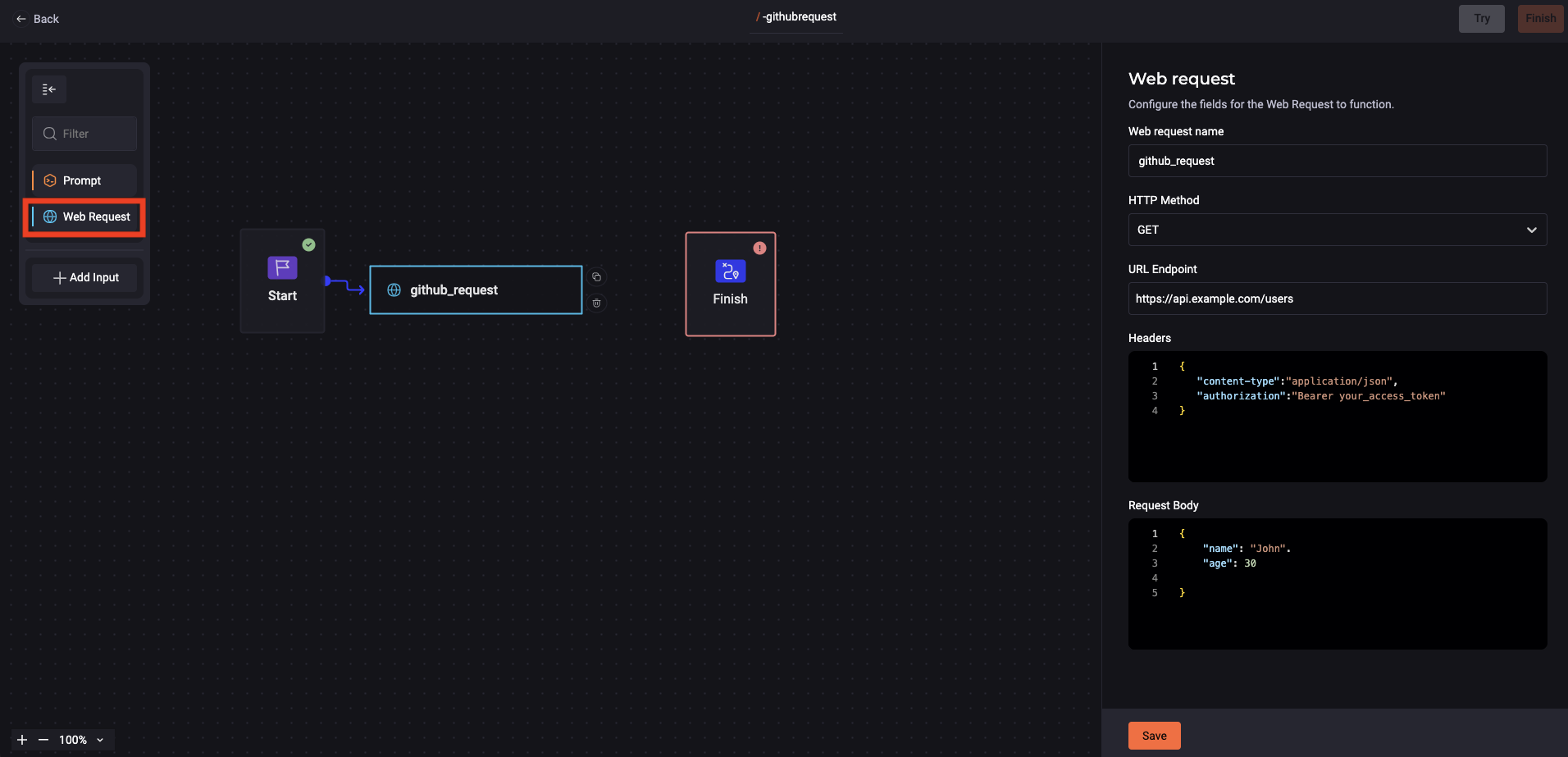Click the Save button
The width and height of the screenshot is (1568, 757).
pos(1153,735)
